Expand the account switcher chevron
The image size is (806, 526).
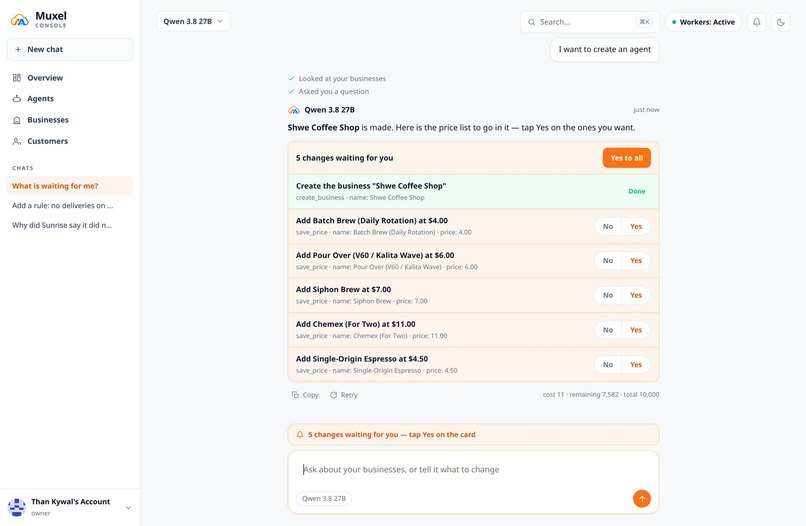tap(128, 507)
